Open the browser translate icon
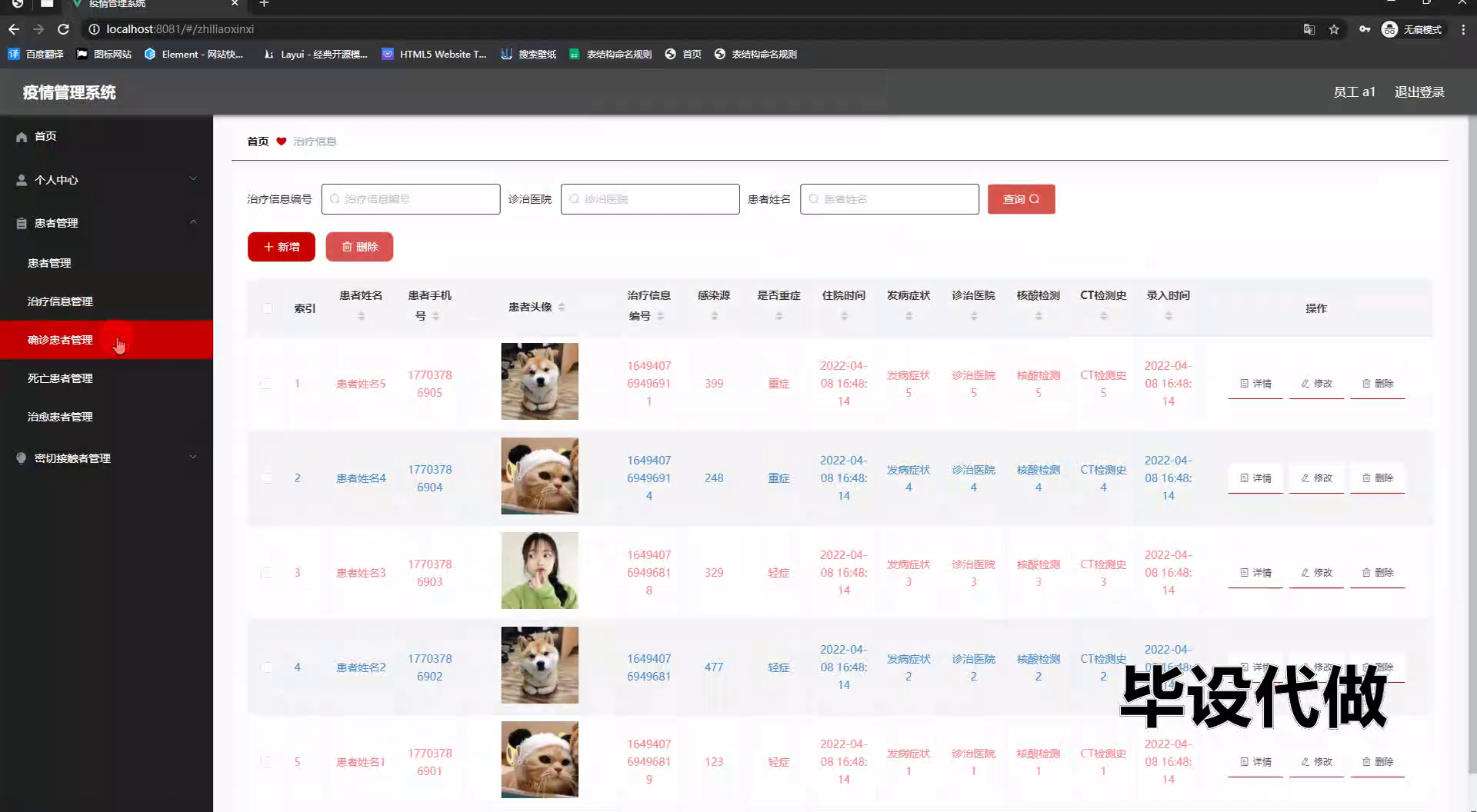 1309,29
